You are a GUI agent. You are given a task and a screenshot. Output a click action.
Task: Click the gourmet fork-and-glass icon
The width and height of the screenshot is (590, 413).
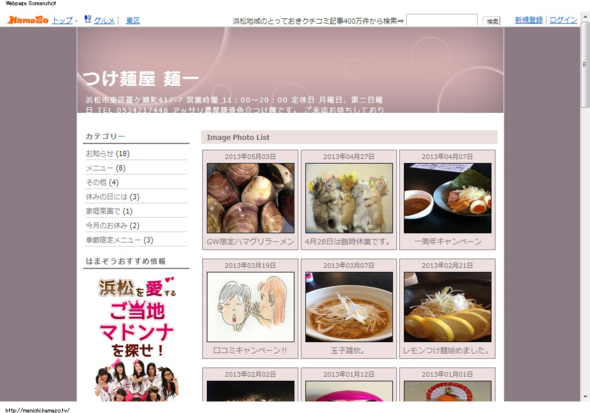(88, 19)
